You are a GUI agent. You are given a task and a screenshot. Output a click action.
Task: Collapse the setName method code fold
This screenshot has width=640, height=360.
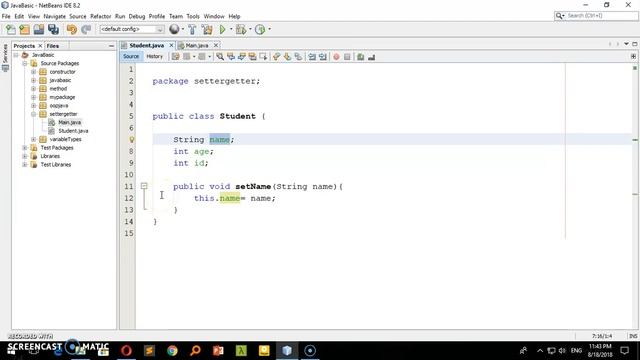tap(144, 186)
